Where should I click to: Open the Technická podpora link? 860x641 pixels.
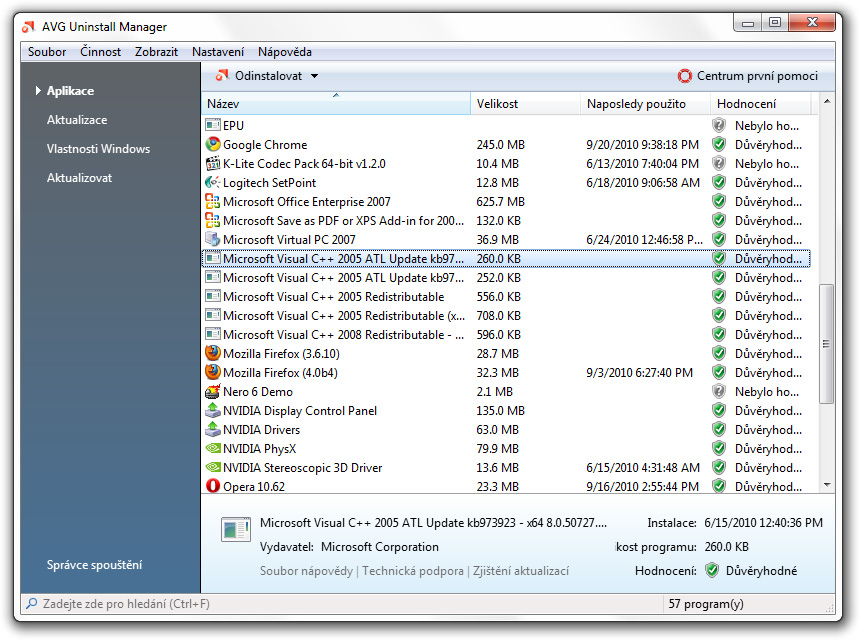tap(412, 571)
